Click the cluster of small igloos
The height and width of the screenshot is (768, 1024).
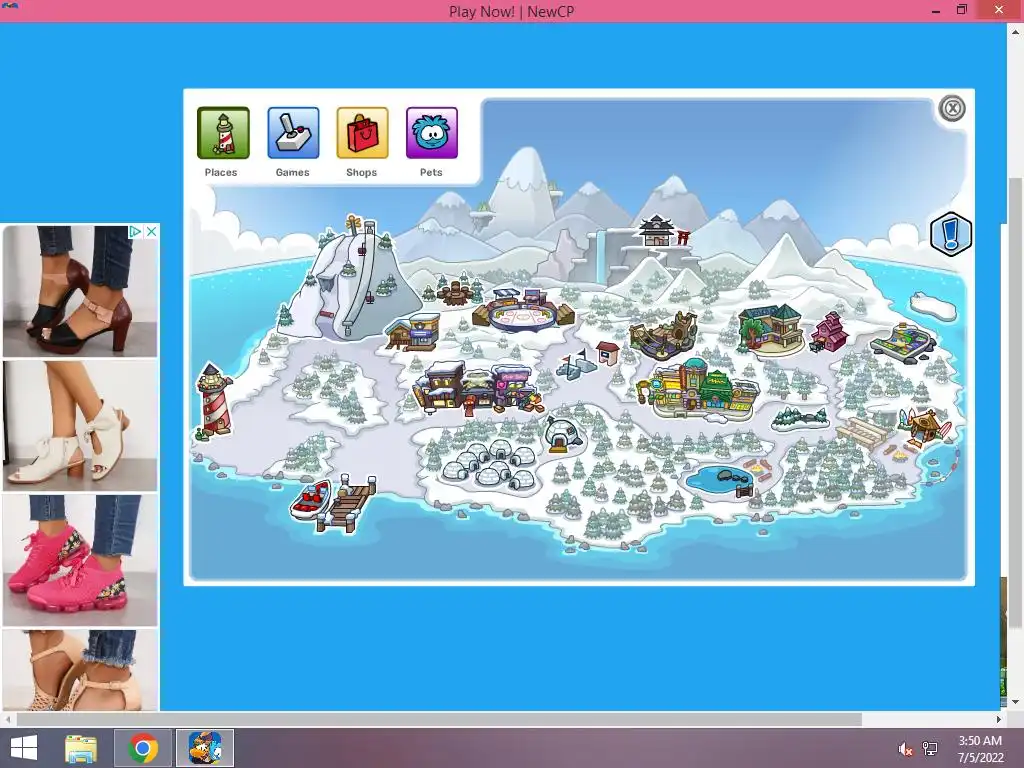pyautogui.click(x=489, y=466)
